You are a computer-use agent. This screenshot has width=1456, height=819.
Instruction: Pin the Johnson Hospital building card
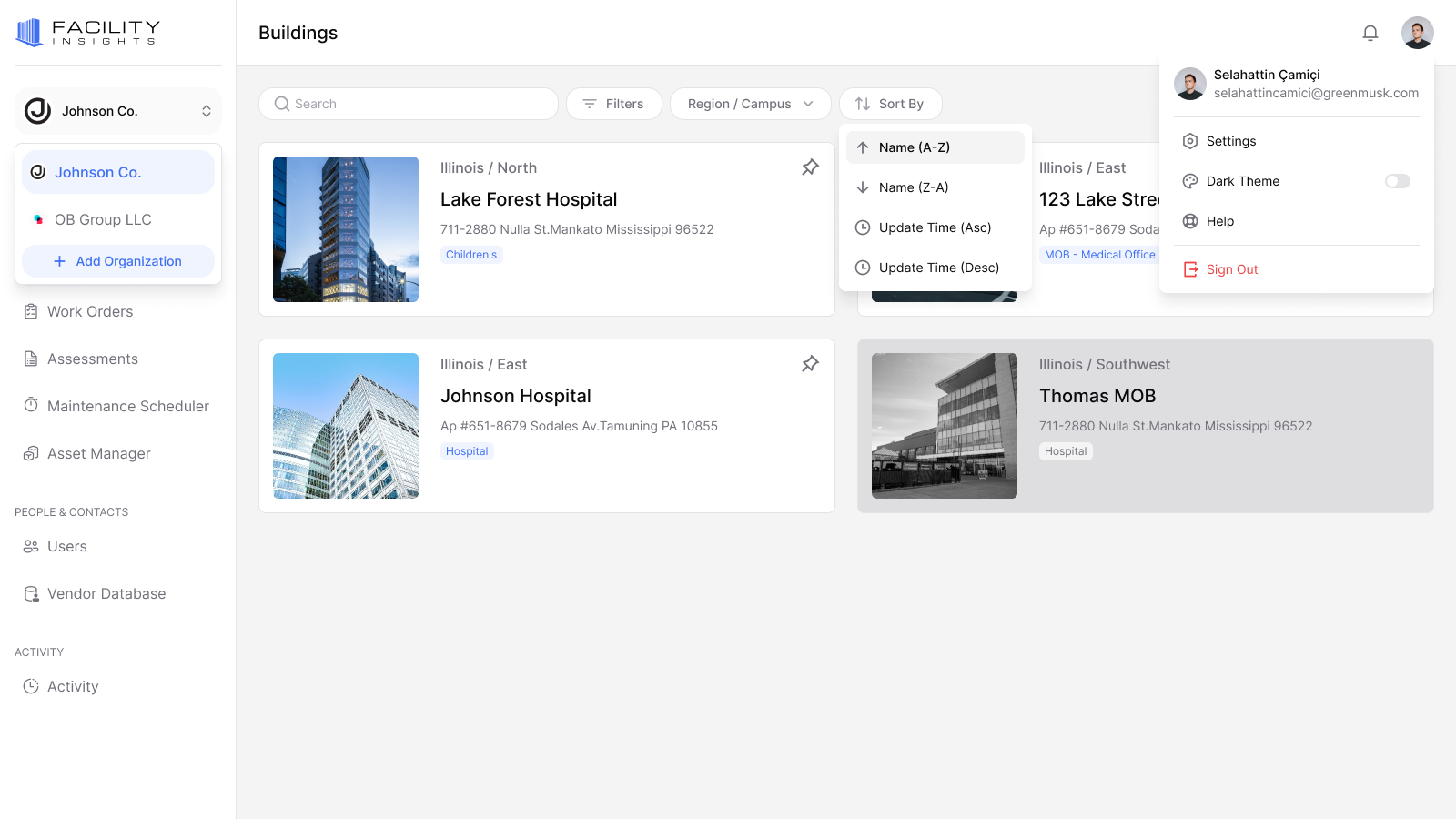(x=810, y=364)
